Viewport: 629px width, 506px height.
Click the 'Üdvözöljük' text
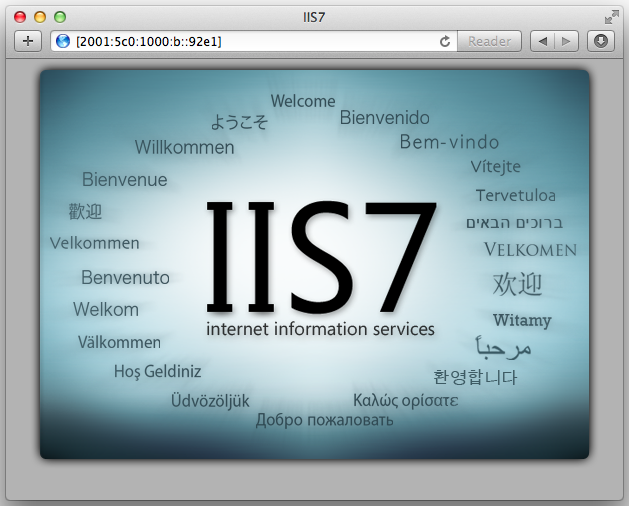(210, 400)
